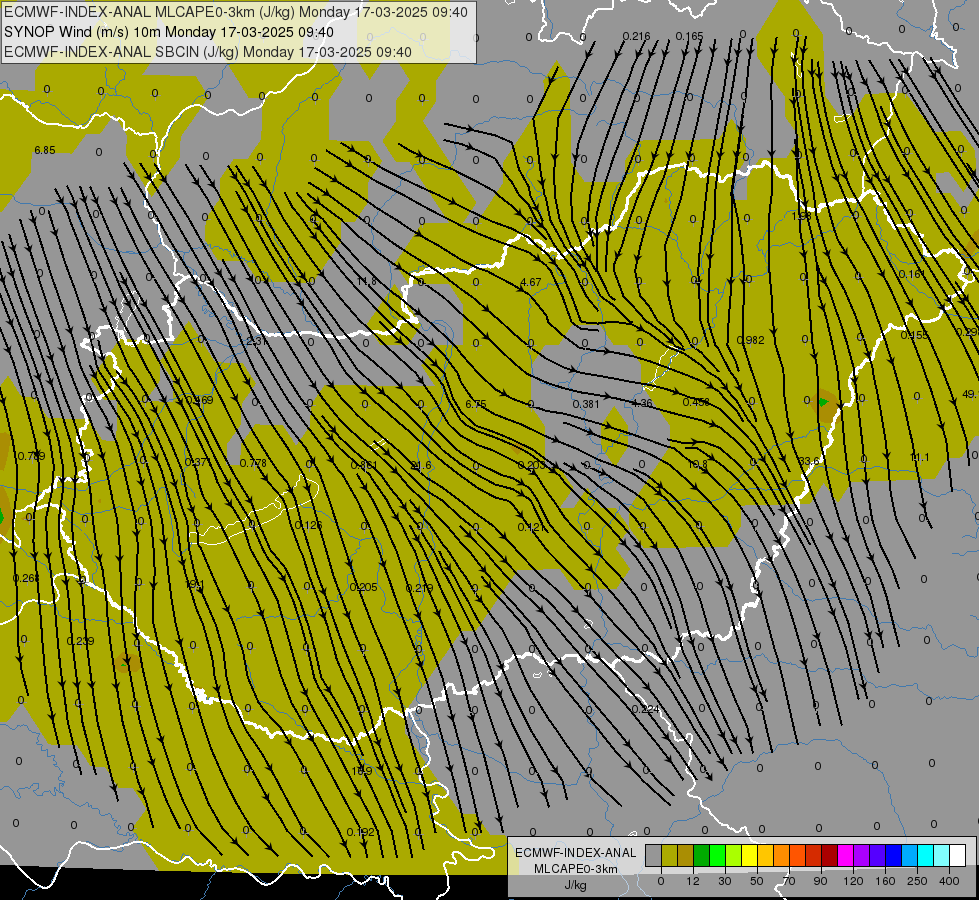Click the map value 0.216
This screenshot has height=900, width=979.
(636, 36)
